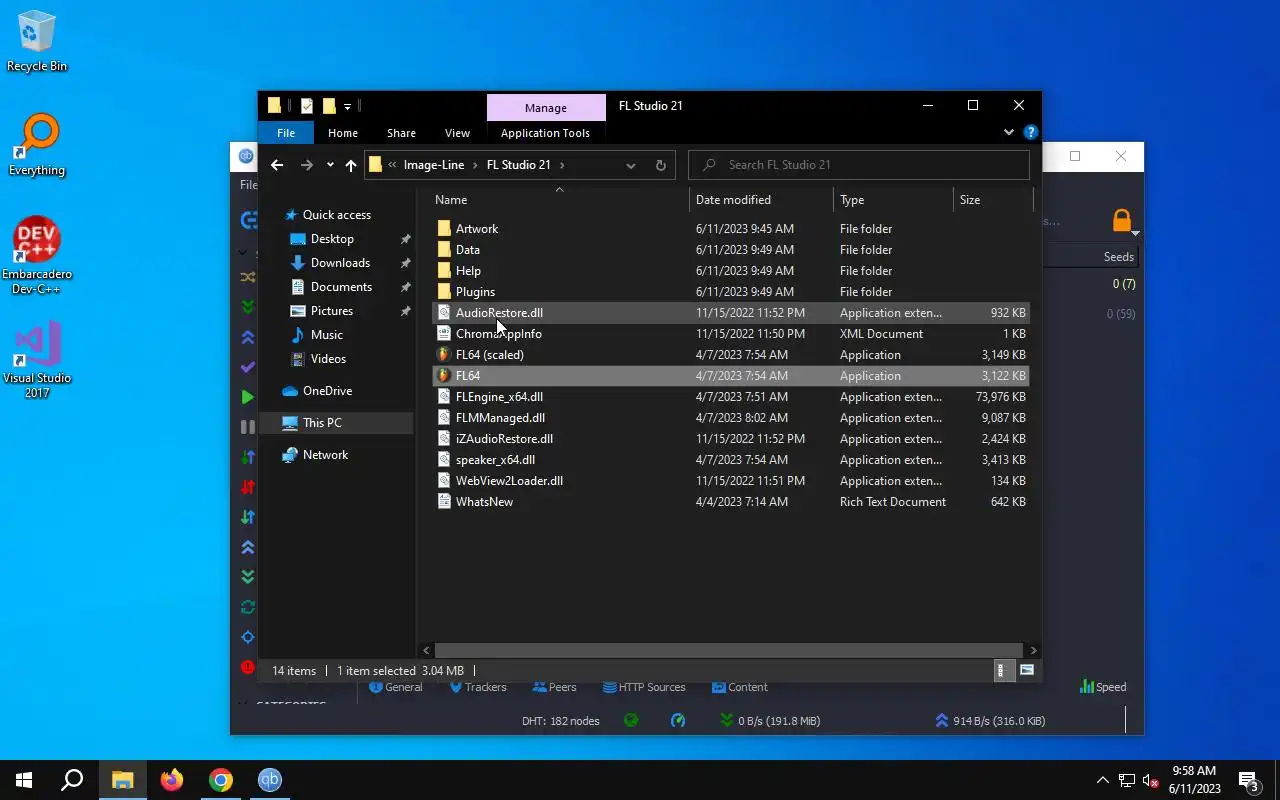
Task: Click the pause icon in qBittorrent sidebar
Action: pyautogui.click(x=247, y=427)
